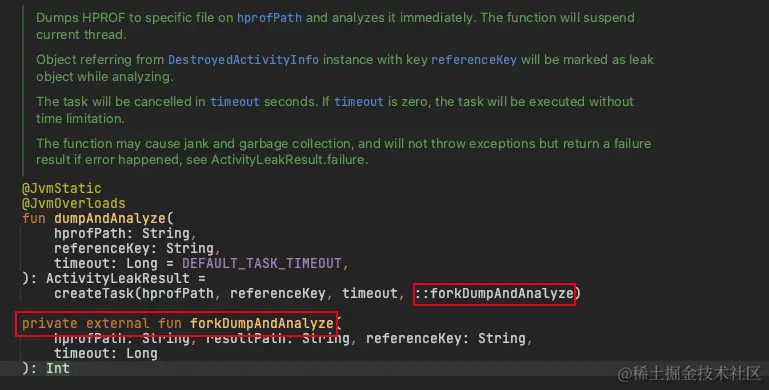Click the 'resultPath: String' parameter
The width and height of the screenshot is (769, 390).
tap(277, 338)
